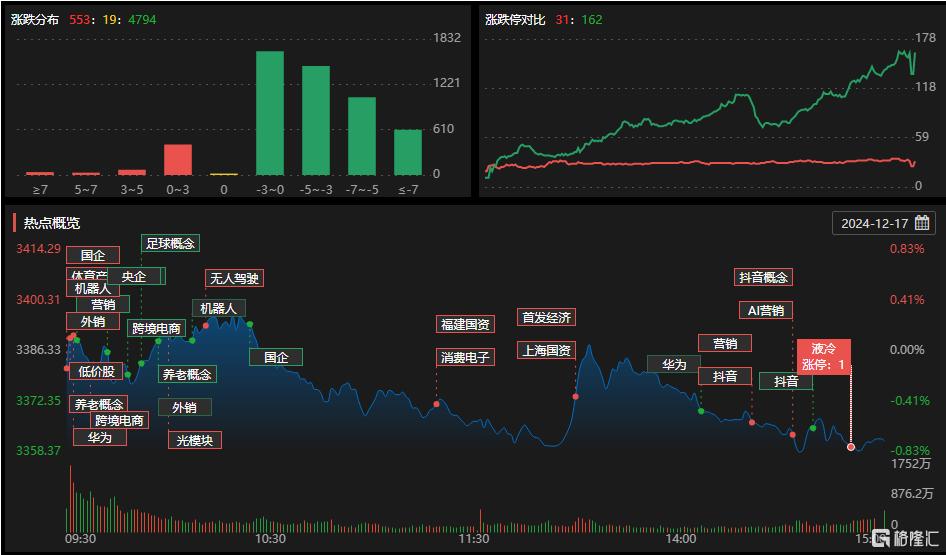The width and height of the screenshot is (946, 555).
Task: Click the 福建国资 label on chart
Action: coord(465,324)
